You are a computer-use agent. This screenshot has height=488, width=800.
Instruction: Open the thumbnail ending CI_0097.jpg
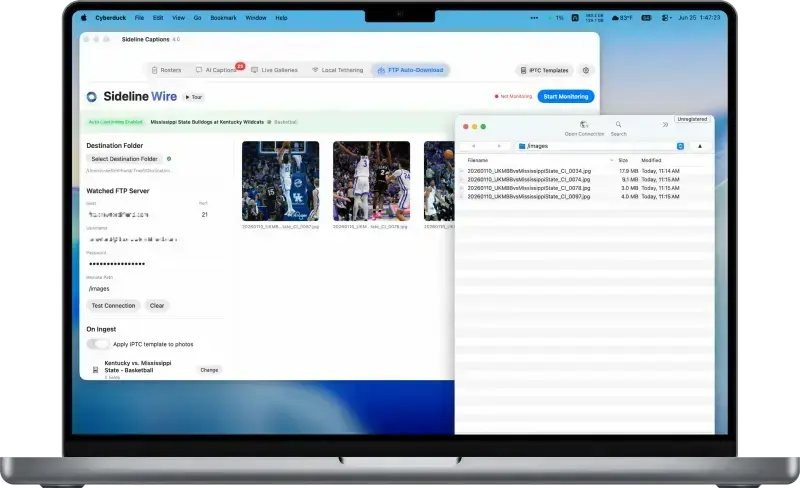[x=281, y=181]
